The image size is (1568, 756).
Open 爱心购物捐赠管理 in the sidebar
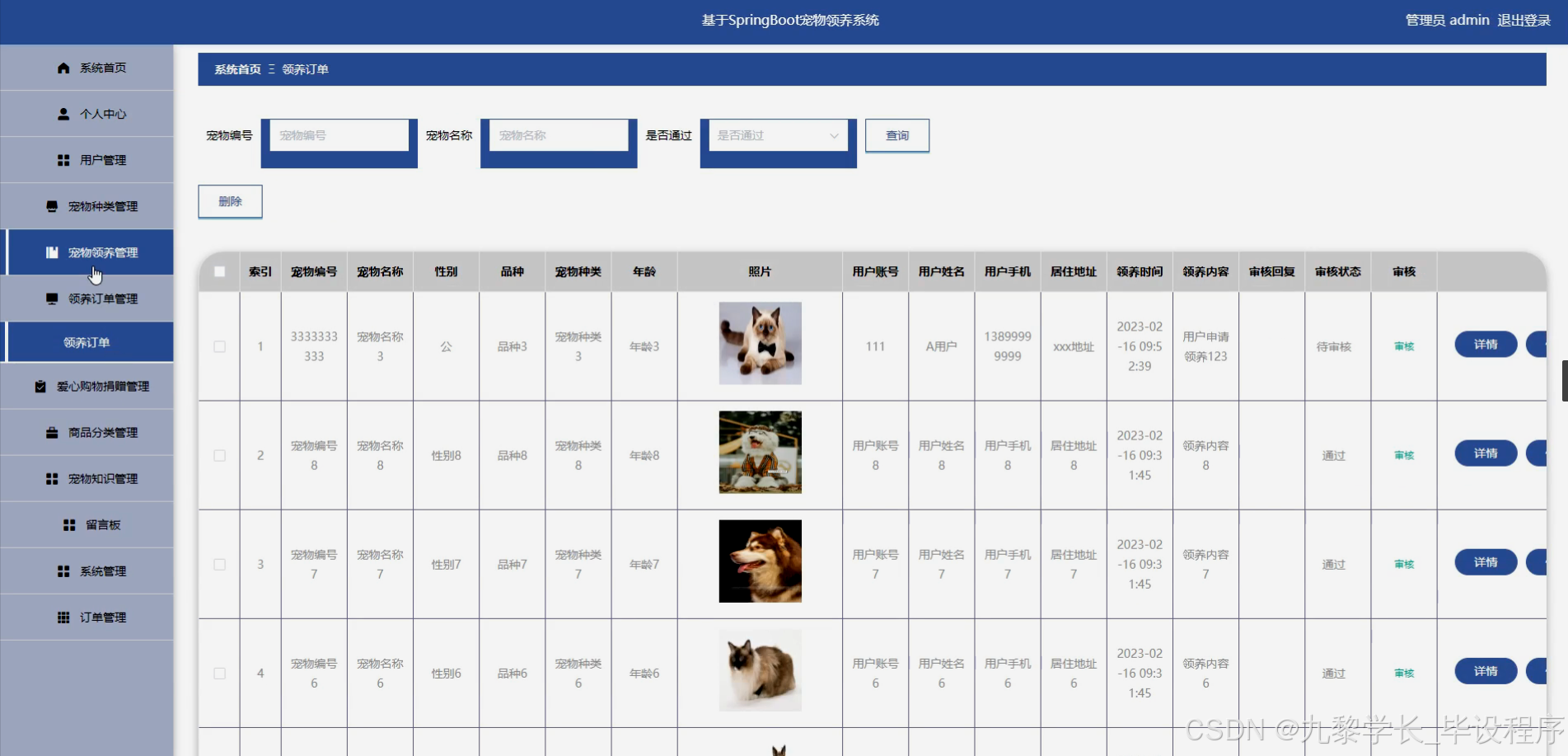coord(87,386)
